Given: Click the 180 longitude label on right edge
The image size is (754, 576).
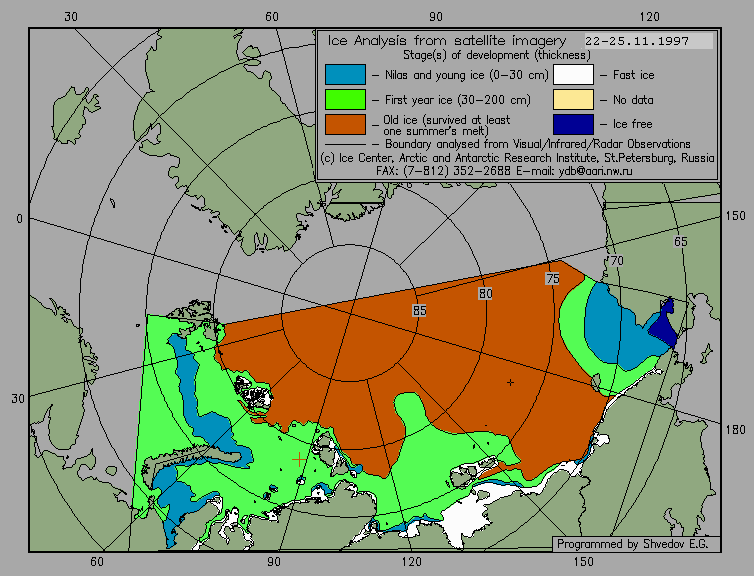Looking at the screenshot, I should (735, 429).
